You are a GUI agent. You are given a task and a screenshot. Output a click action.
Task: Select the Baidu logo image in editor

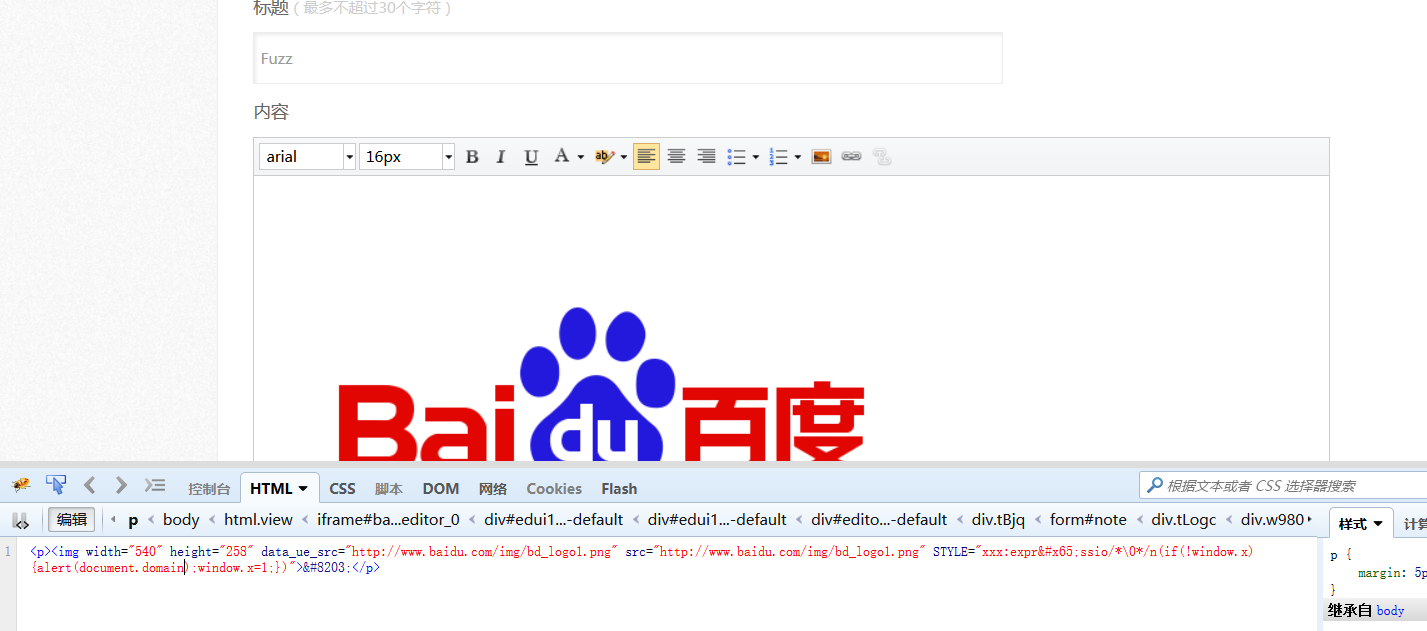(x=600, y=385)
